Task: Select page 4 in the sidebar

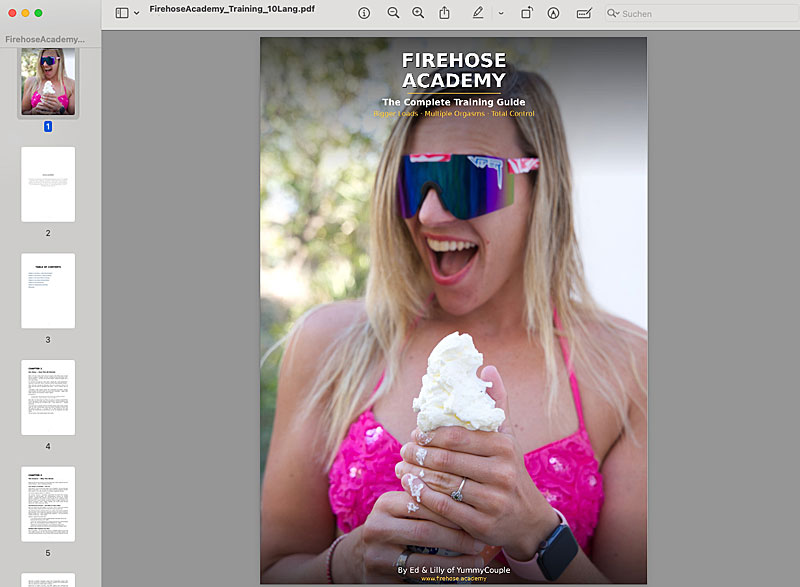Action: (47, 395)
